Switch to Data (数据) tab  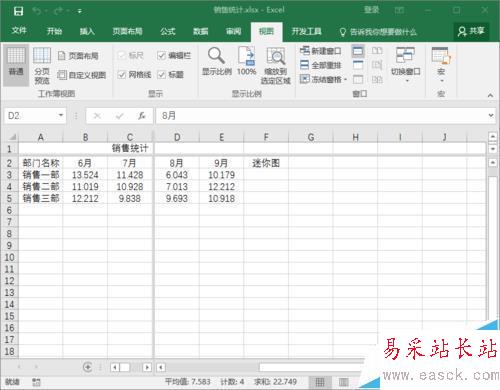(200, 31)
